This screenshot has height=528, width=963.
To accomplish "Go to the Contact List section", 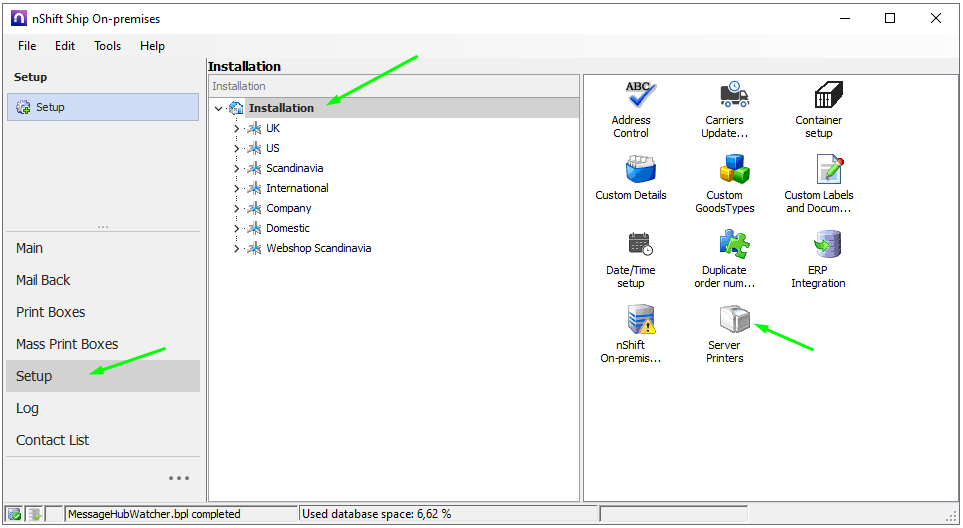I will [53, 440].
